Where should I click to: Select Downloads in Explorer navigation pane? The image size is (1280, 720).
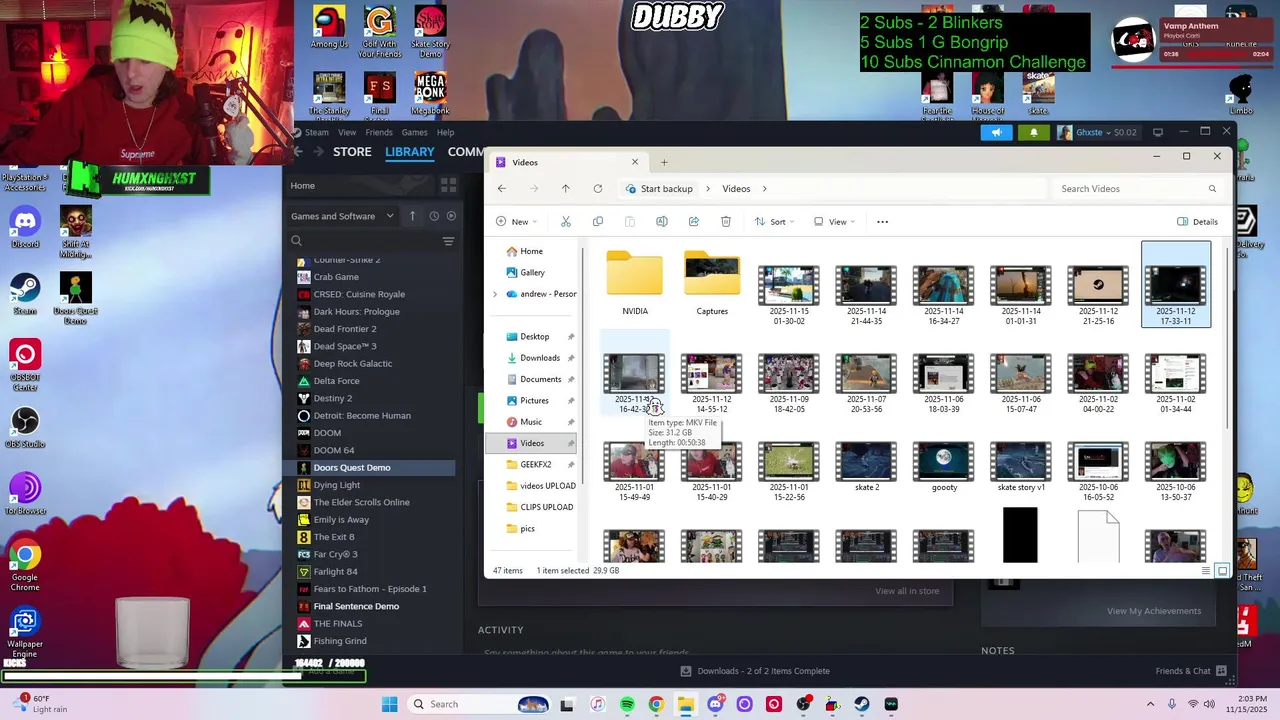(x=540, y=358)
